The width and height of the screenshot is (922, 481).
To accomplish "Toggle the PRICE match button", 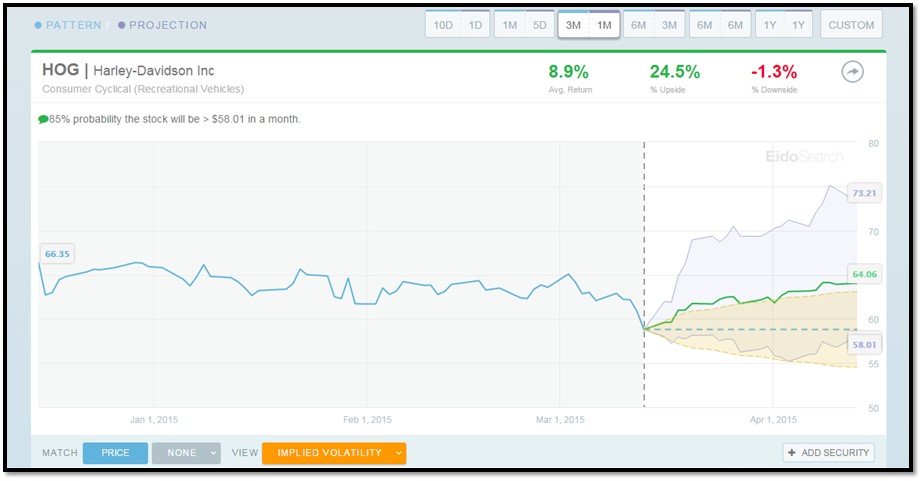I will click(115, 453).
